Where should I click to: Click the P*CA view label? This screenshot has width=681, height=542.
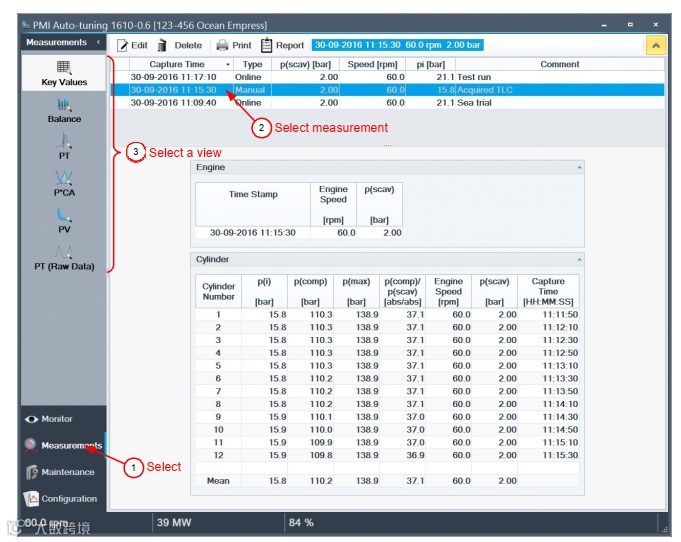tap(64, 193)
